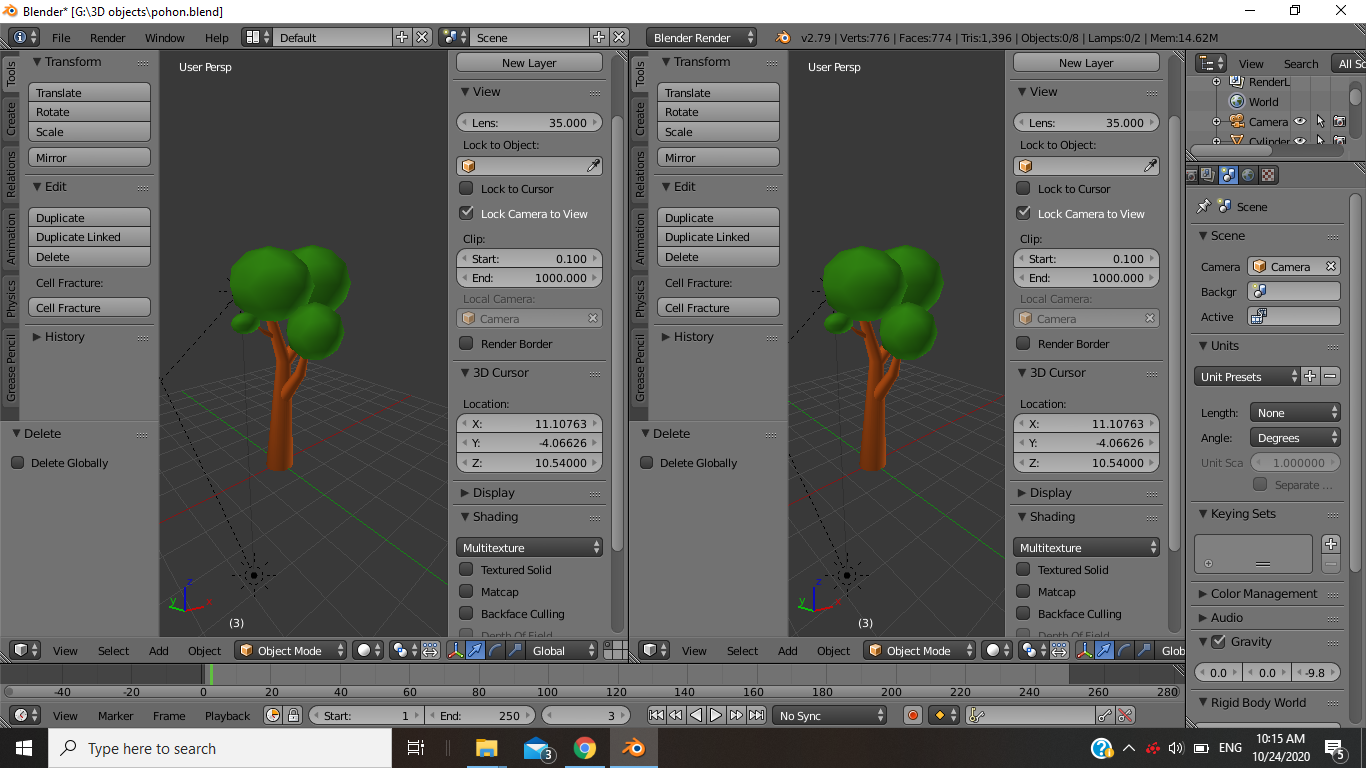Select translate manipulator arrow in left viewport
Screen dimensions: 1366x768
pyautogui.click(x=476, y=650)
